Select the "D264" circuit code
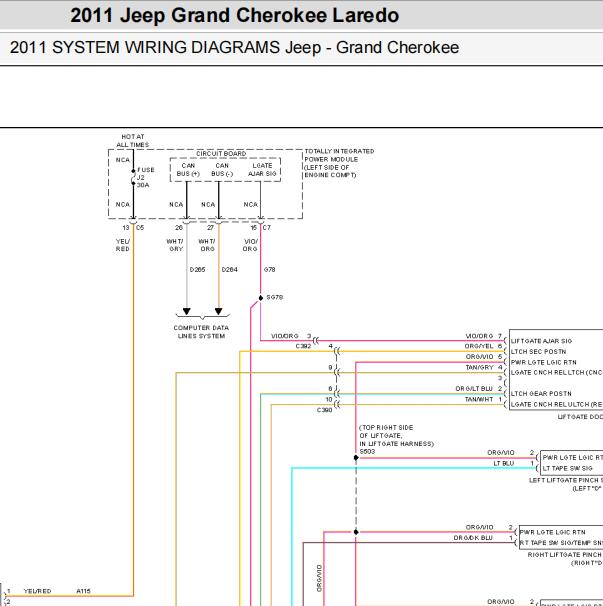Screen dimensions: 603x606 [x=230, y=269]
